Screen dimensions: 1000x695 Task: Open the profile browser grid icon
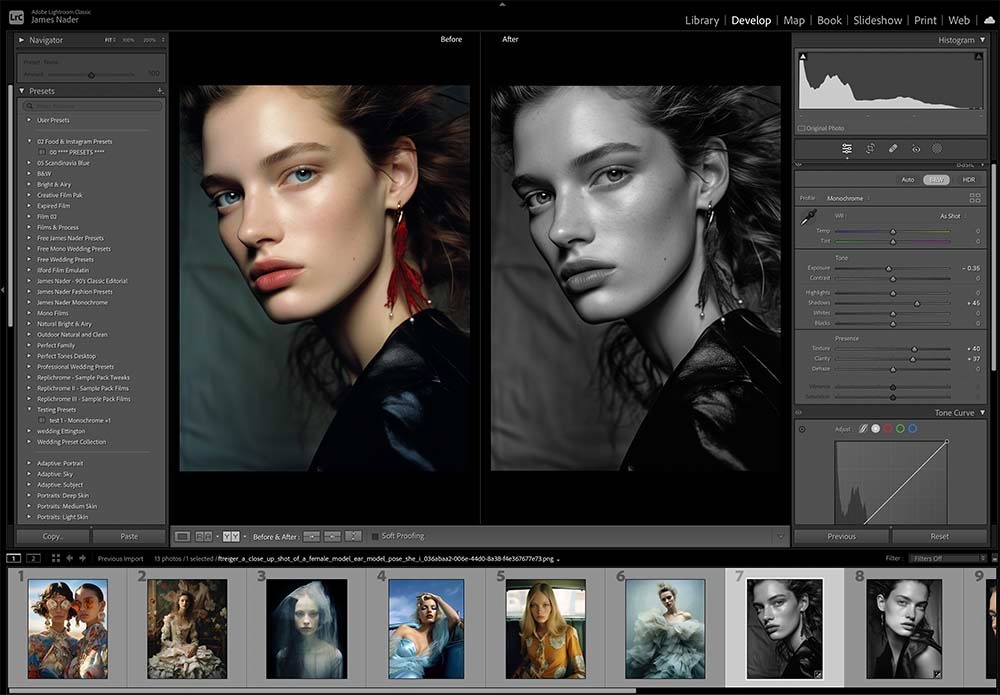click(975, 198)
